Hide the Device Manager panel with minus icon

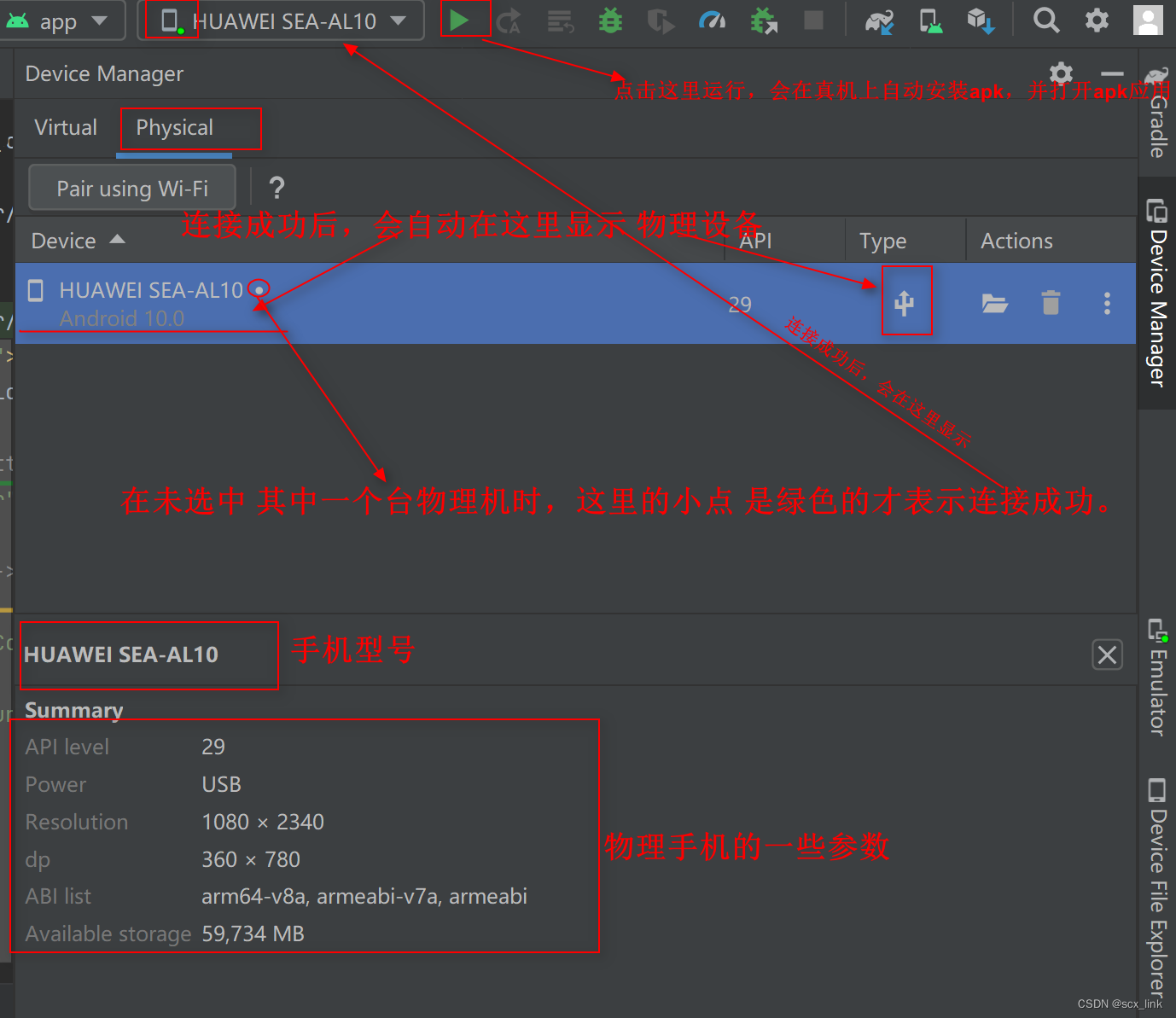[x=1112, y=74]
